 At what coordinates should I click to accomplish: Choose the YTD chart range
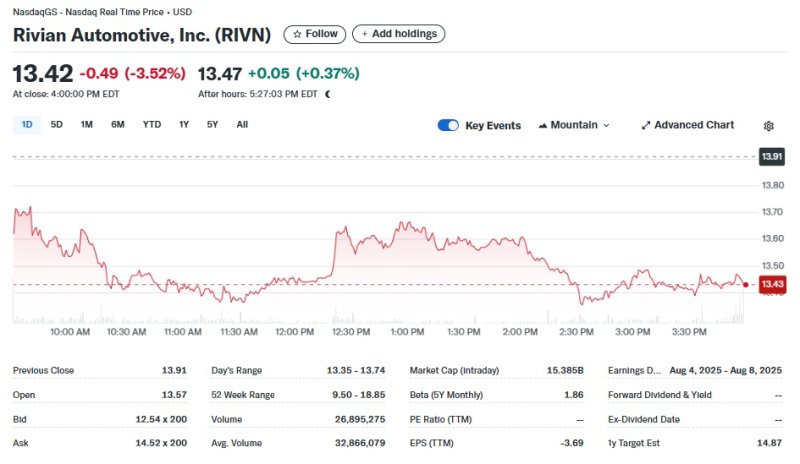coord(152,125)
